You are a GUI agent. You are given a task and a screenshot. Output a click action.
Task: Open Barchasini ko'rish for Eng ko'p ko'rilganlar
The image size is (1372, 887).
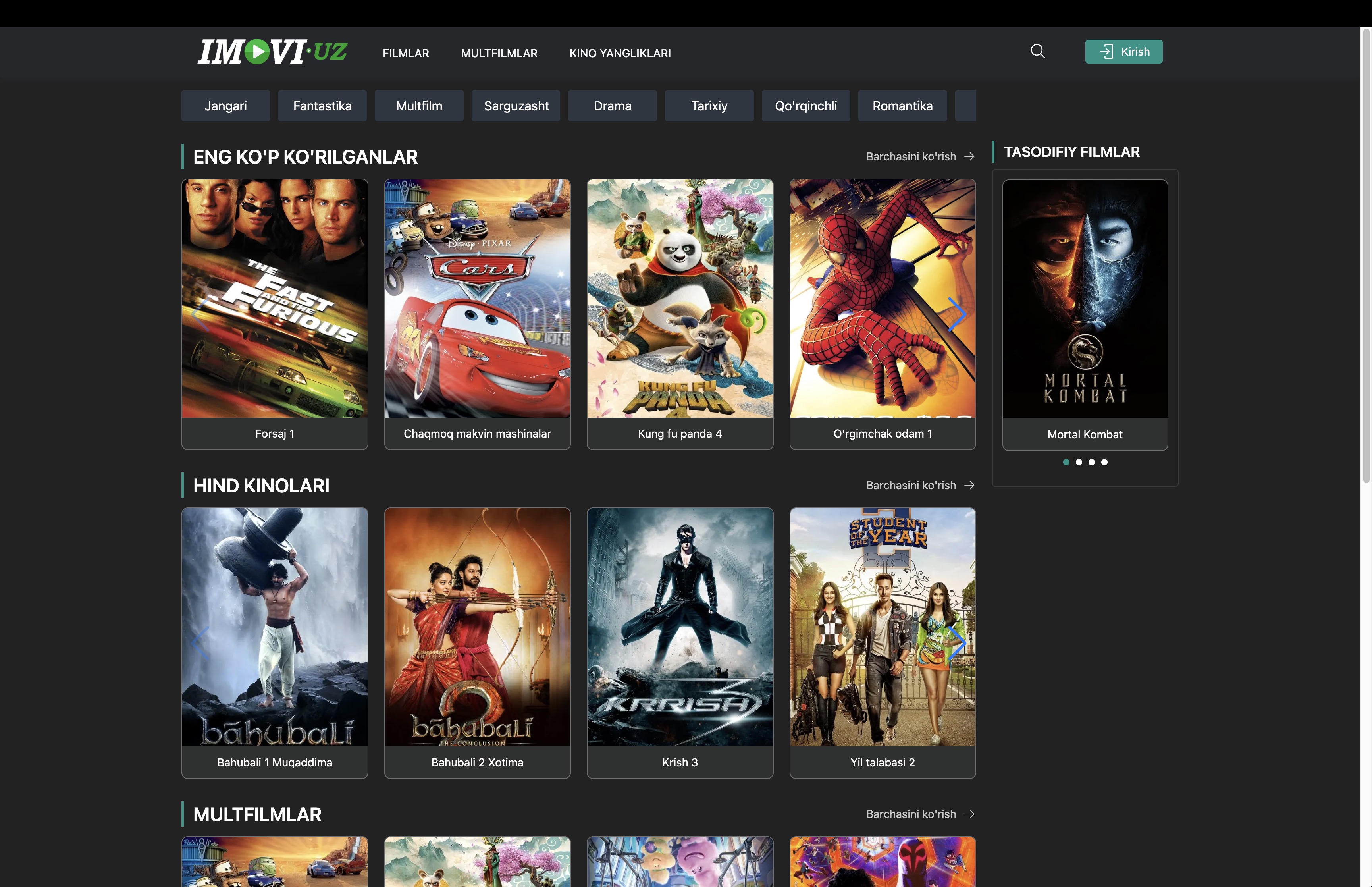click(920, 157)
